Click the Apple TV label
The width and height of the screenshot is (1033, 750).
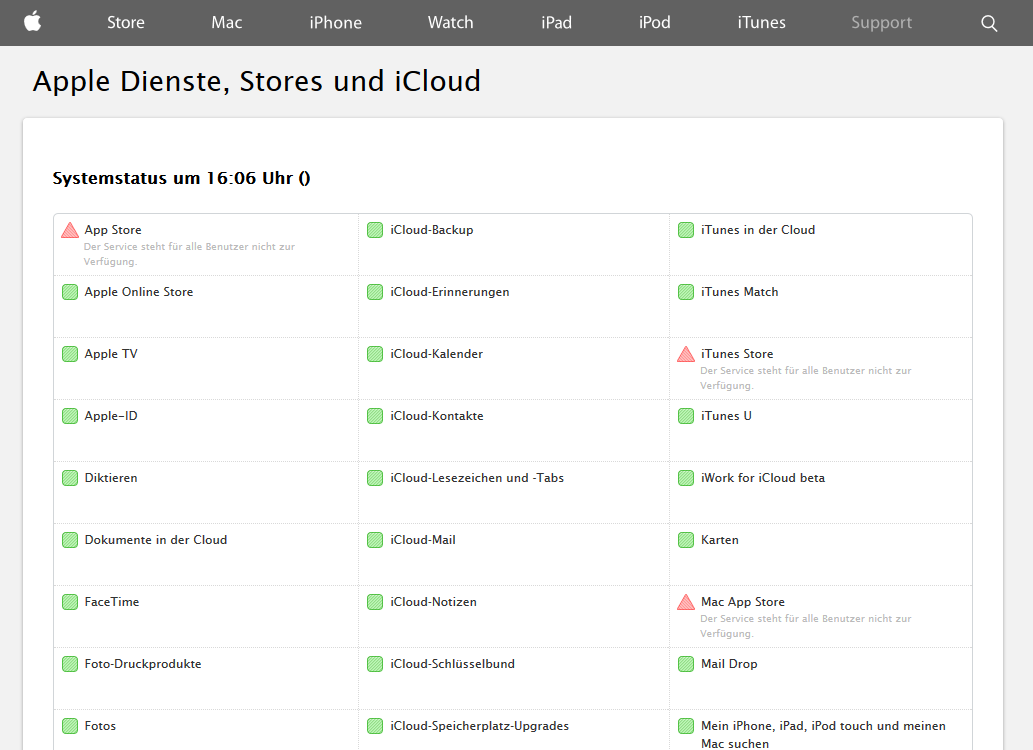point(111,354)
